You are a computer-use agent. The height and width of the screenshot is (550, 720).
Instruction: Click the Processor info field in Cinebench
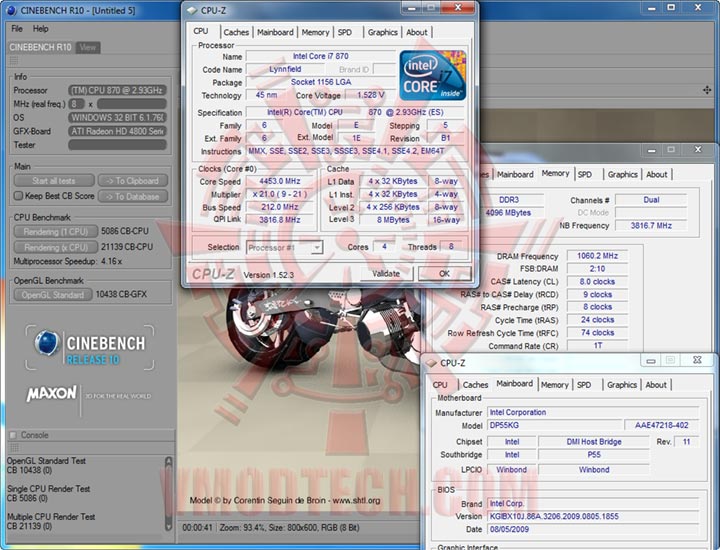pyautogui.click(x=117, y=90)
